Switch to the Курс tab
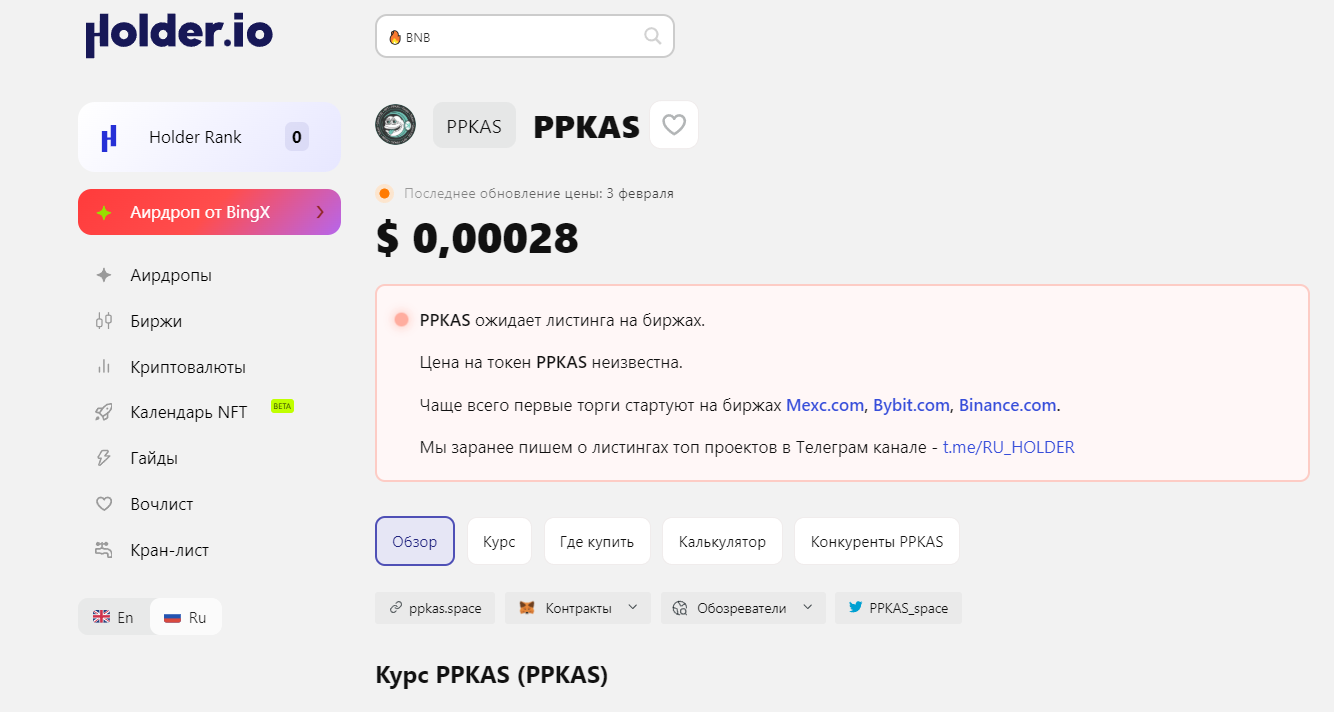1334x712 pixels. tap(499, 542)
